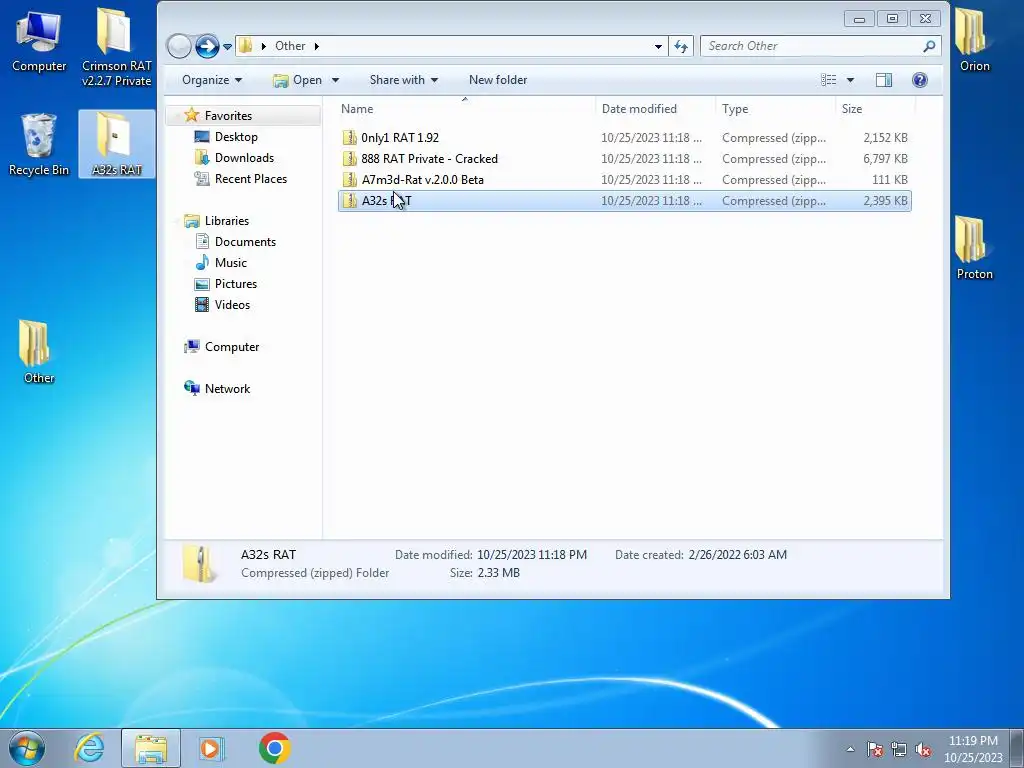Image resolution: width=1024 pixels, height=768 pixels.
Task: Click the taskbar clock 11:19 PM
Action: click(972, 741)
